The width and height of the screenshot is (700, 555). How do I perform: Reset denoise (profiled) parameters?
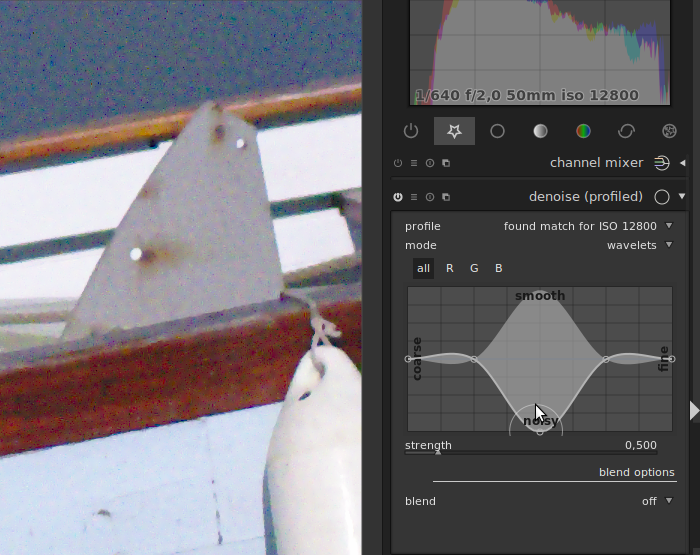point(430,197)
